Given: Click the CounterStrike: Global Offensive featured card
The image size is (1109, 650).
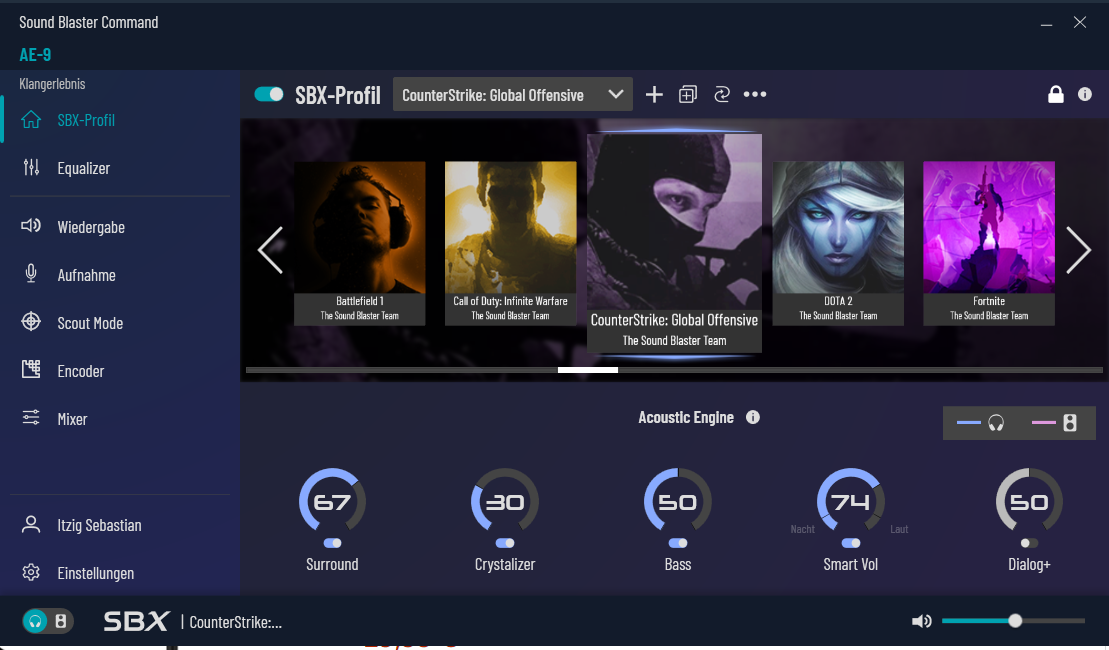Looking at the screenshot, I should (x=674, y=243).
